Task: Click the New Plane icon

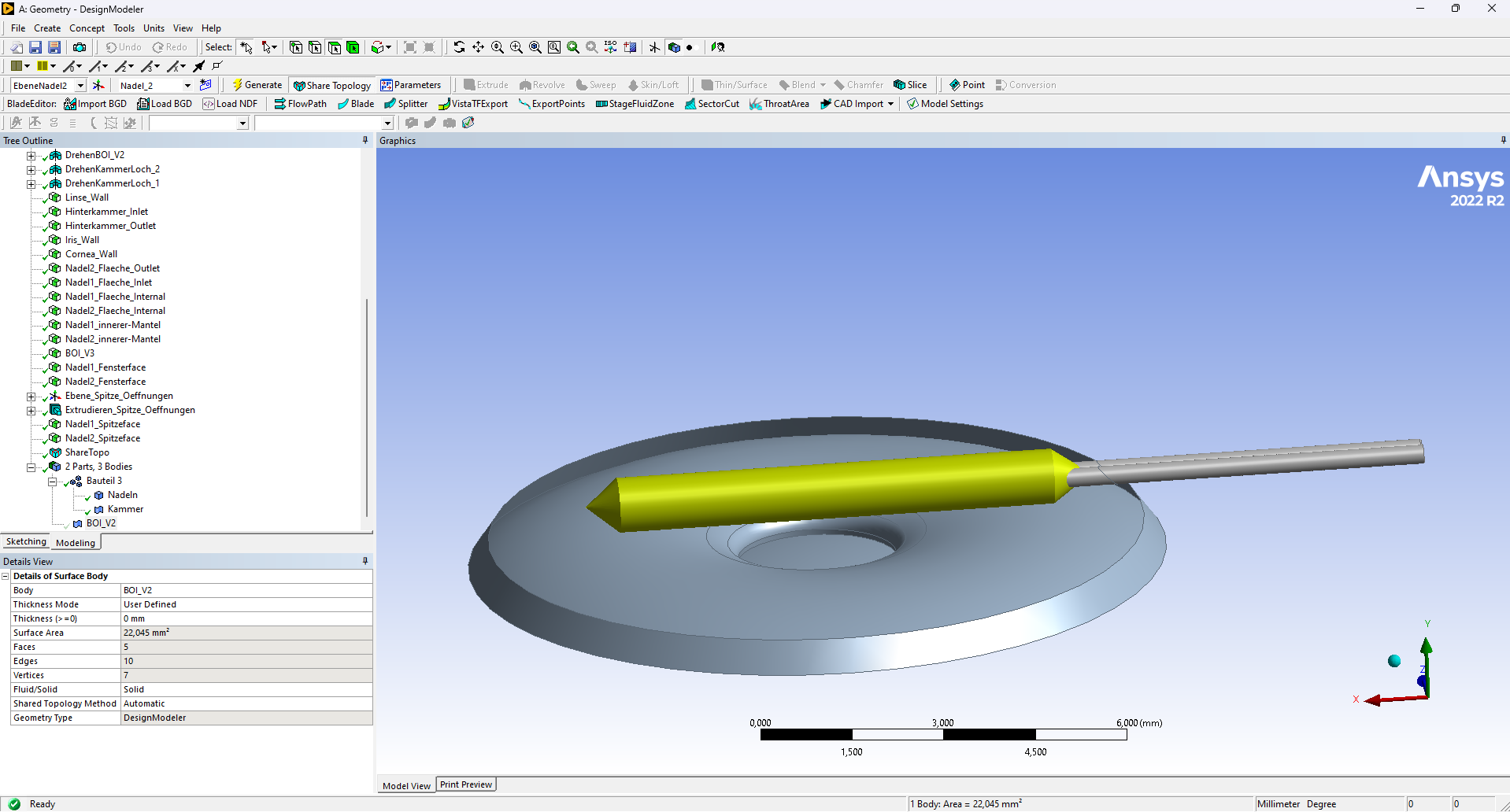Action: pos(98,85)
